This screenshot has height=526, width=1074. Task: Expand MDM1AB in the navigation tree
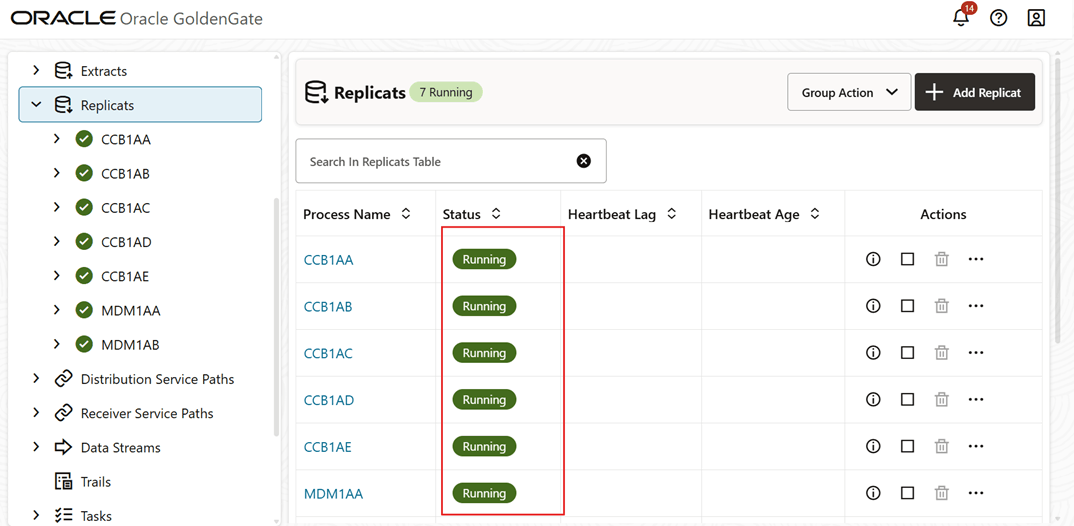pos(57,344)
